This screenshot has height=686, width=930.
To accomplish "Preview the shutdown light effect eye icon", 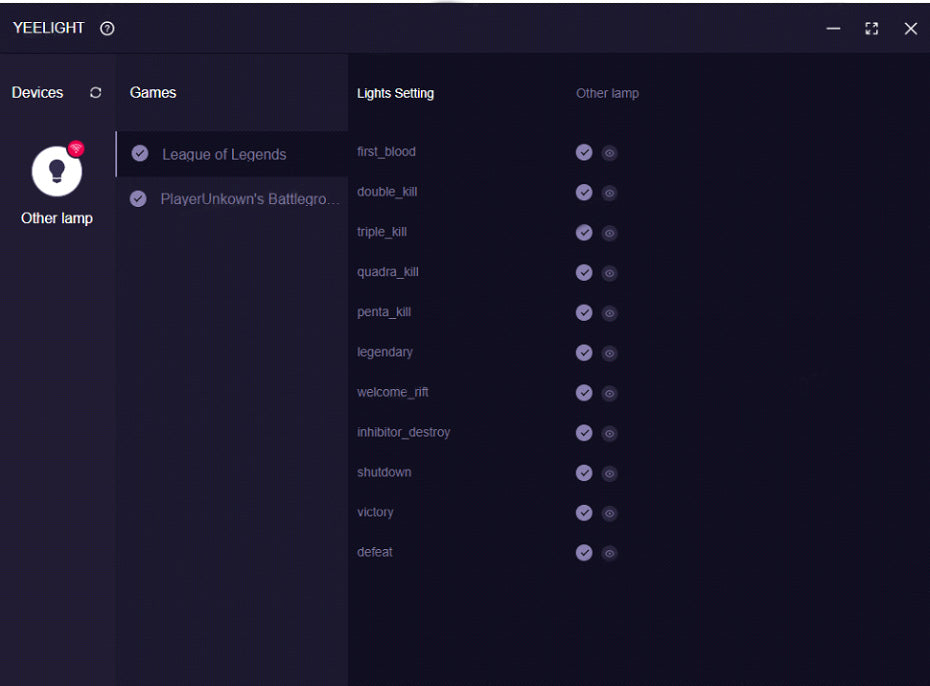I will click(610, 473).
